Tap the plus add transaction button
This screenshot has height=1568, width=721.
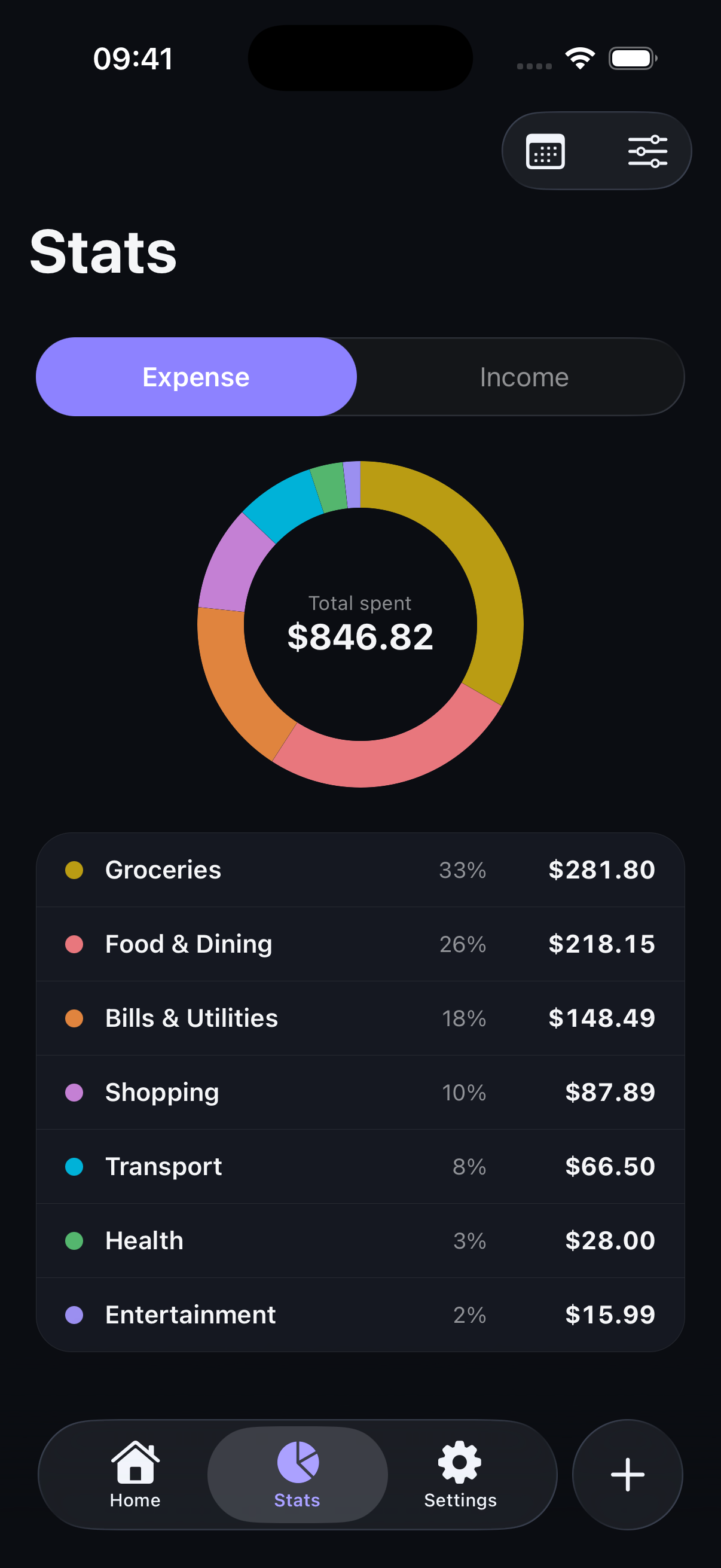[627, 1474]
